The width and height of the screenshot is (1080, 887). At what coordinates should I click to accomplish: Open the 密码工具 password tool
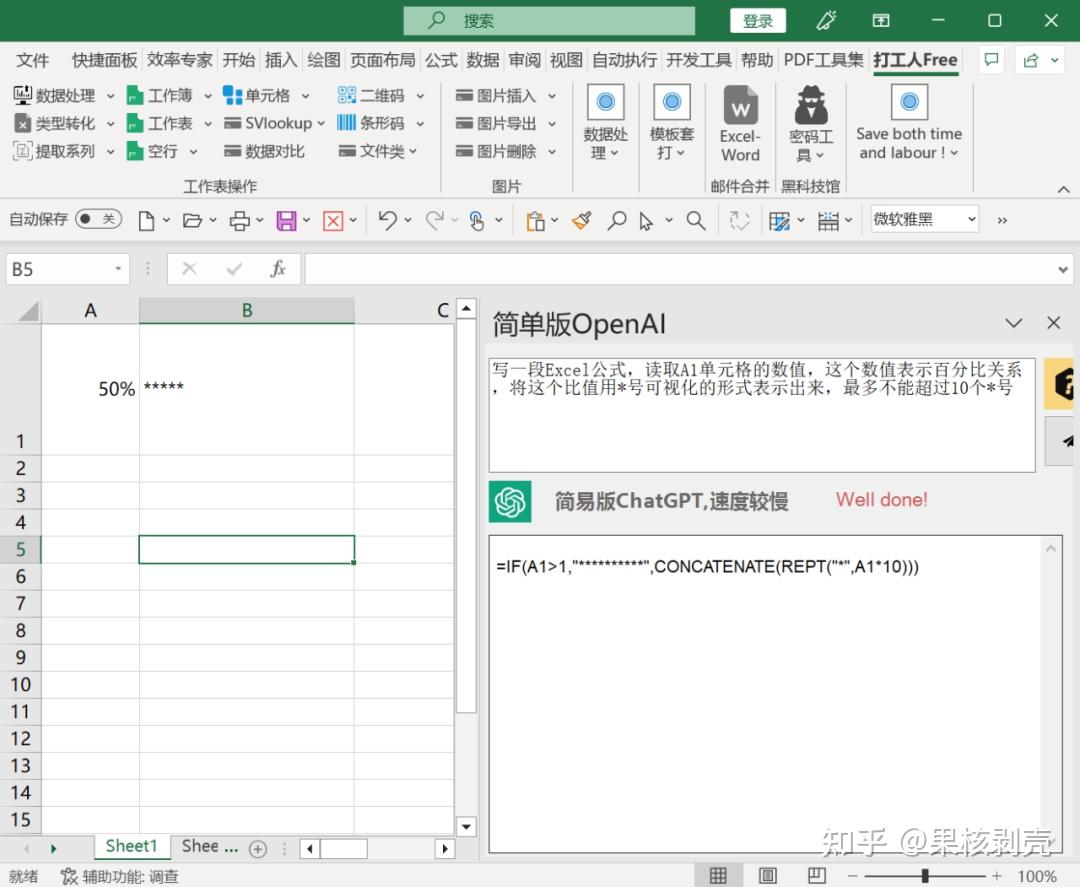[811, 124]
